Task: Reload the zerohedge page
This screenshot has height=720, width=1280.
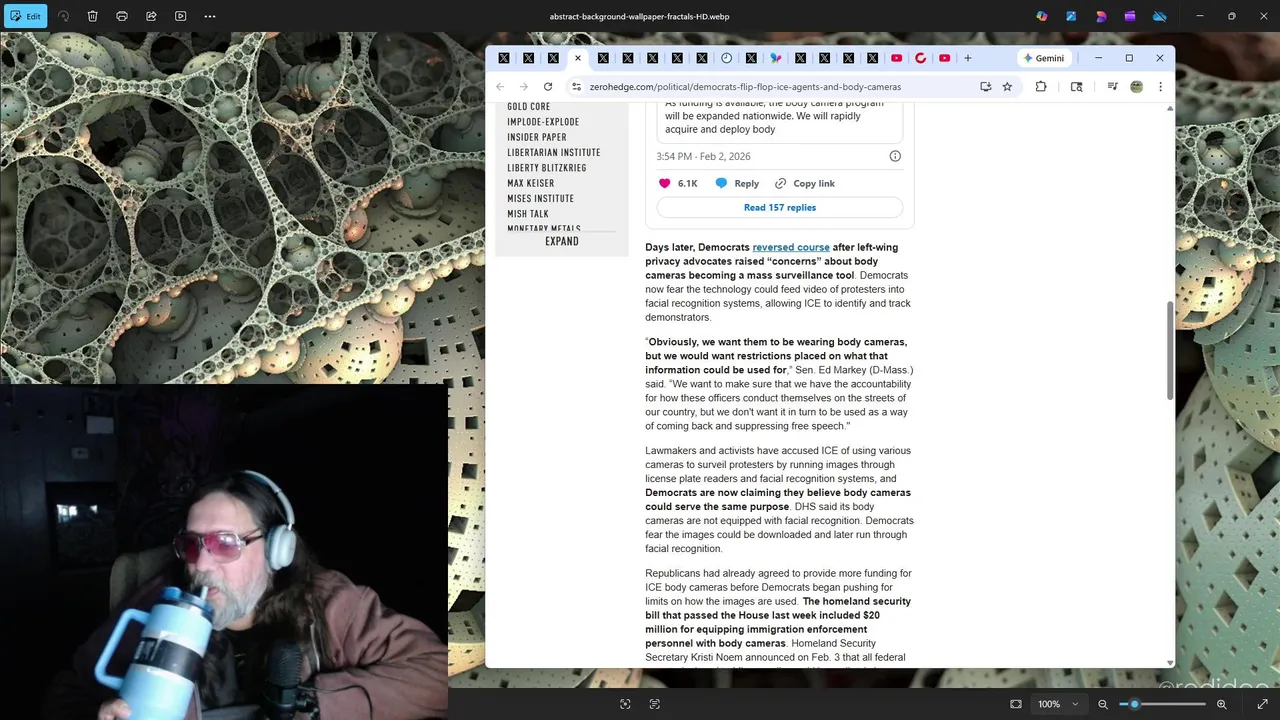Action: pyautogui.click(x=548, y=87)
